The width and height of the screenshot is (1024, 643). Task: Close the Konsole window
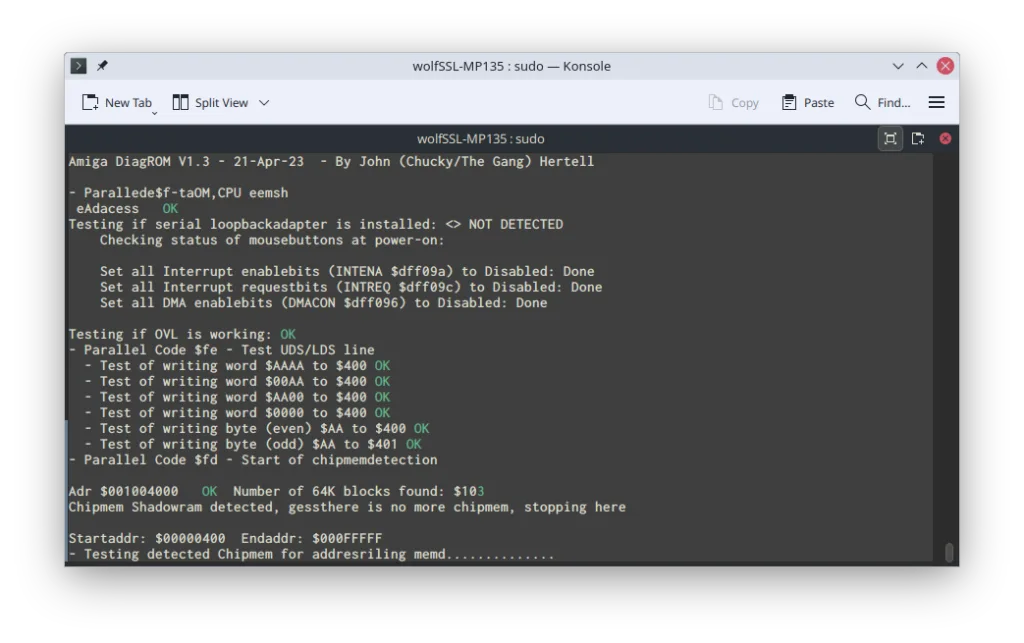pos(945,66)
